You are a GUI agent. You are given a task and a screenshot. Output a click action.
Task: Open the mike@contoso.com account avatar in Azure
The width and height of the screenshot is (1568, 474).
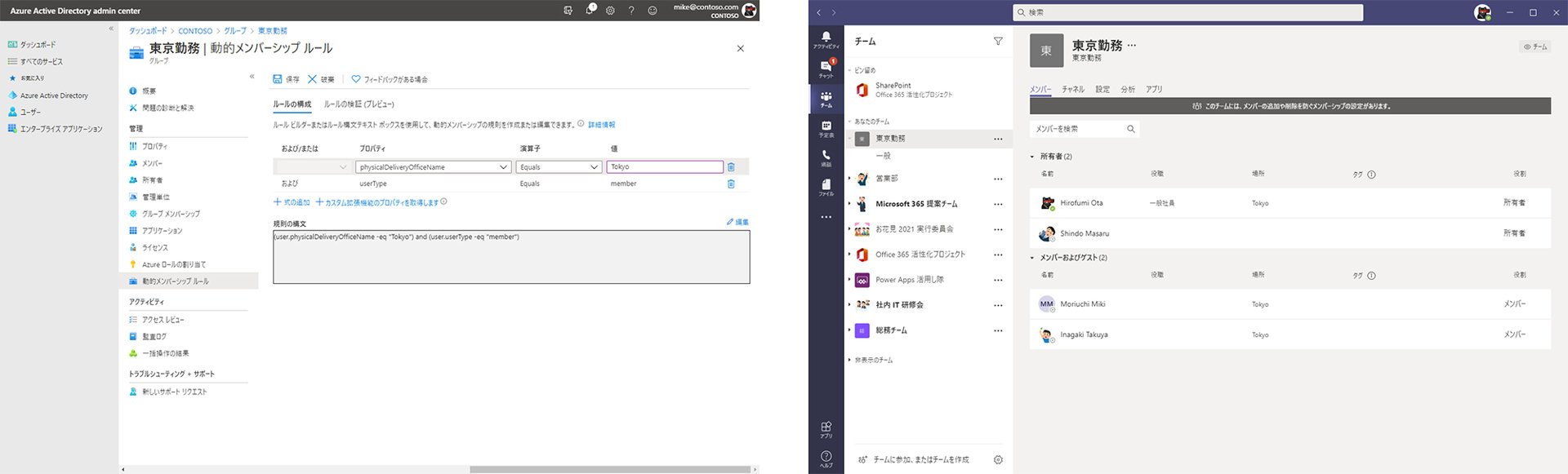point(749,11)
